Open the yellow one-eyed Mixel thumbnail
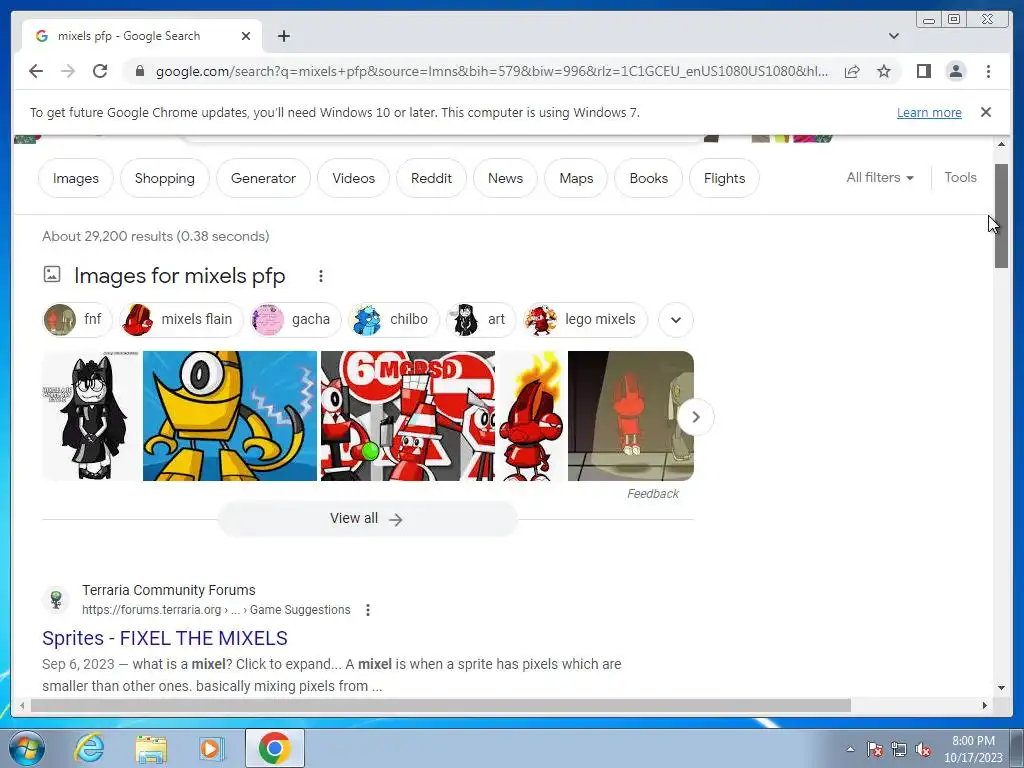The image size is (1024, 768). (230, 416)
